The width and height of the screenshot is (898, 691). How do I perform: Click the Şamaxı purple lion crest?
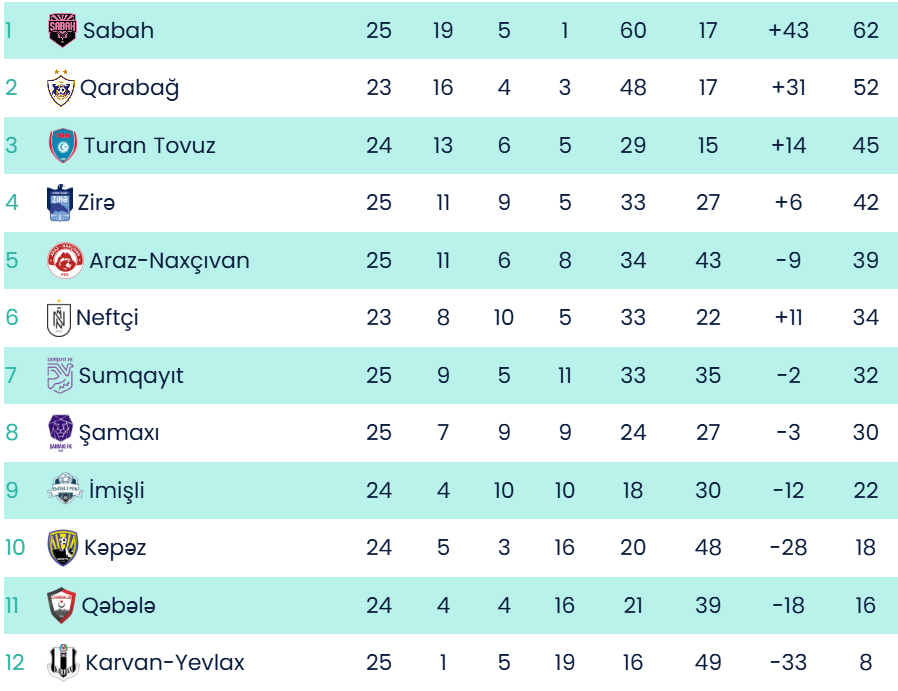pos(61,433)
